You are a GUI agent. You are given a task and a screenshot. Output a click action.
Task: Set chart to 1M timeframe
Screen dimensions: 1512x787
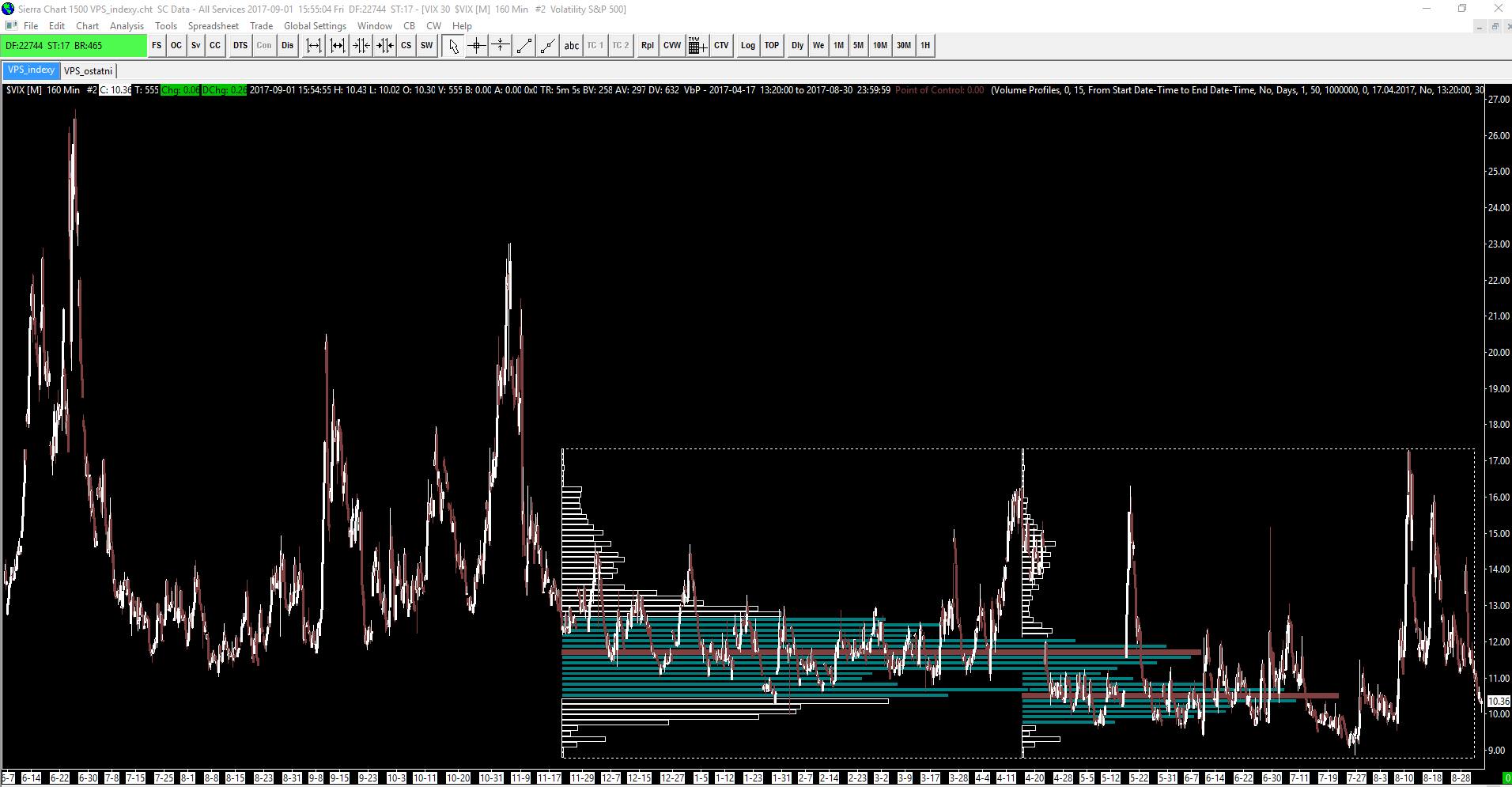pos(838,46)
